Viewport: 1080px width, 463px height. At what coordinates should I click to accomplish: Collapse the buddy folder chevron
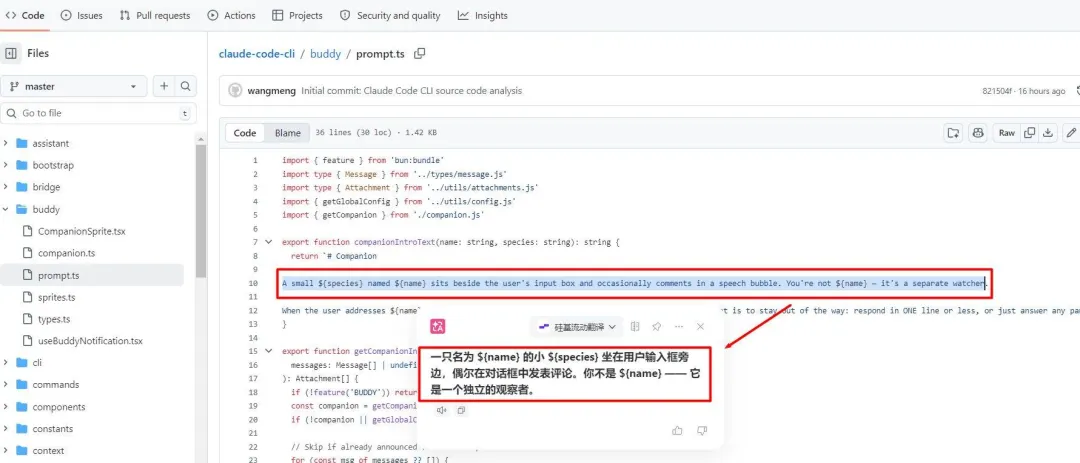click(6, 209)
